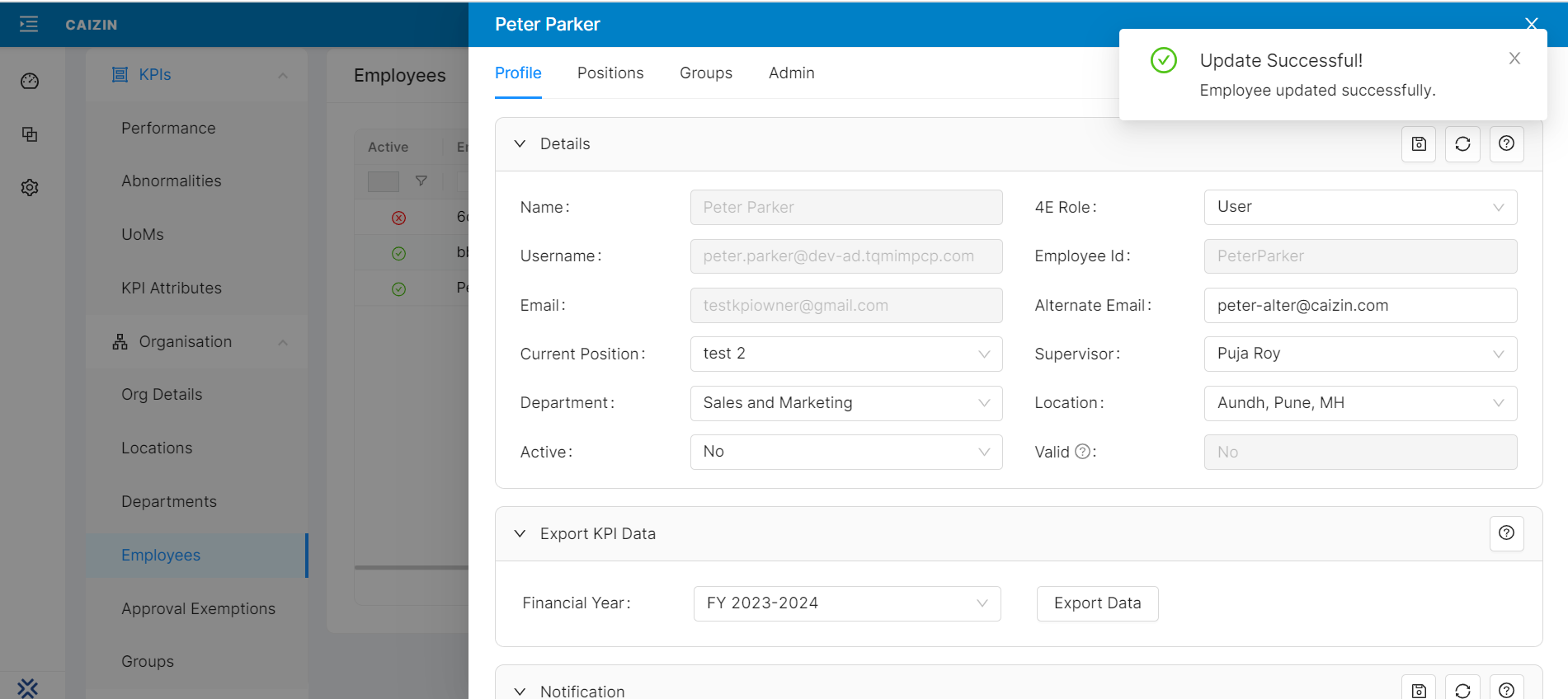The width and height of the screenshot is (1568, 699).
Task: Open the dashboard gauge icon in sidebar
Action: pyautogui.click(x=30, y=81)
